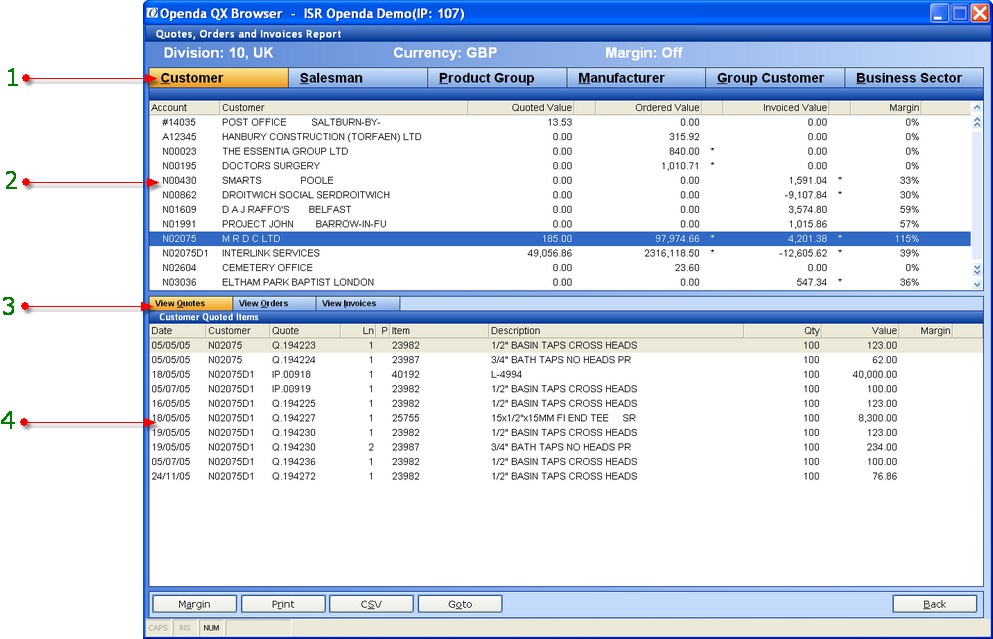The height and width of the screenshot is (639, 993).
Task: Open the Product Group tab
Action: click(497, 78)
